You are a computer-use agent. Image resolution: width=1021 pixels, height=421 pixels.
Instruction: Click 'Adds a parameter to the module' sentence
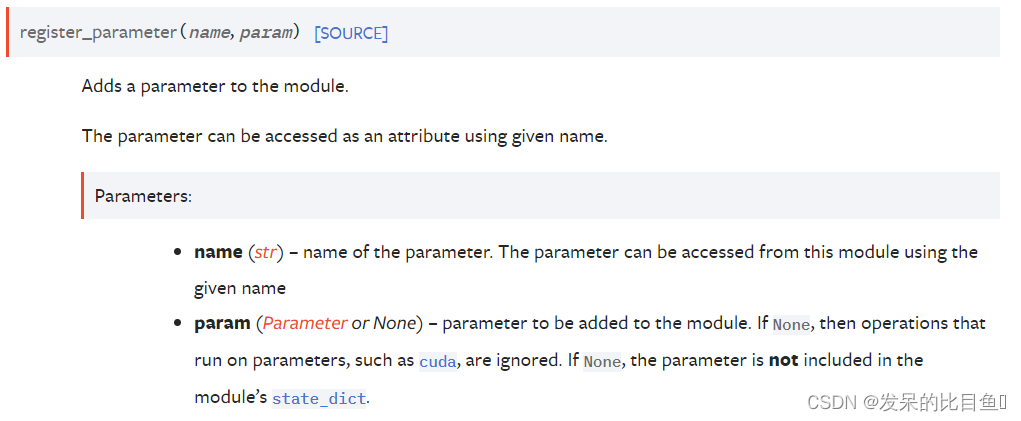215,87
